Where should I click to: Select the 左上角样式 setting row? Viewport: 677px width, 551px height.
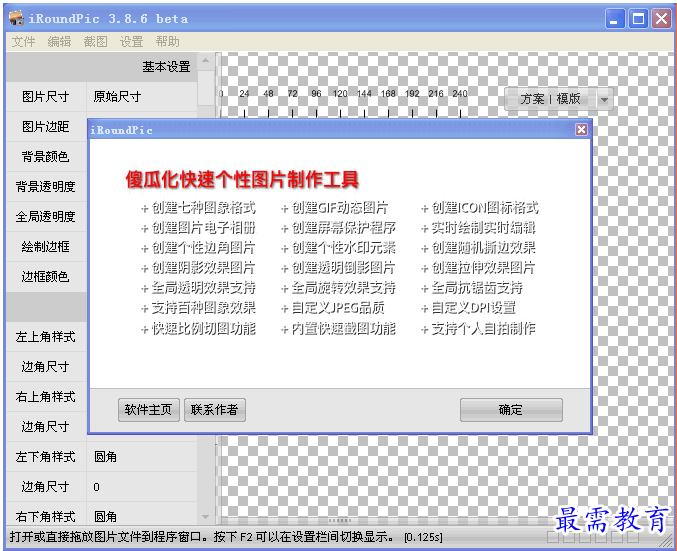[x=46, y=337]
